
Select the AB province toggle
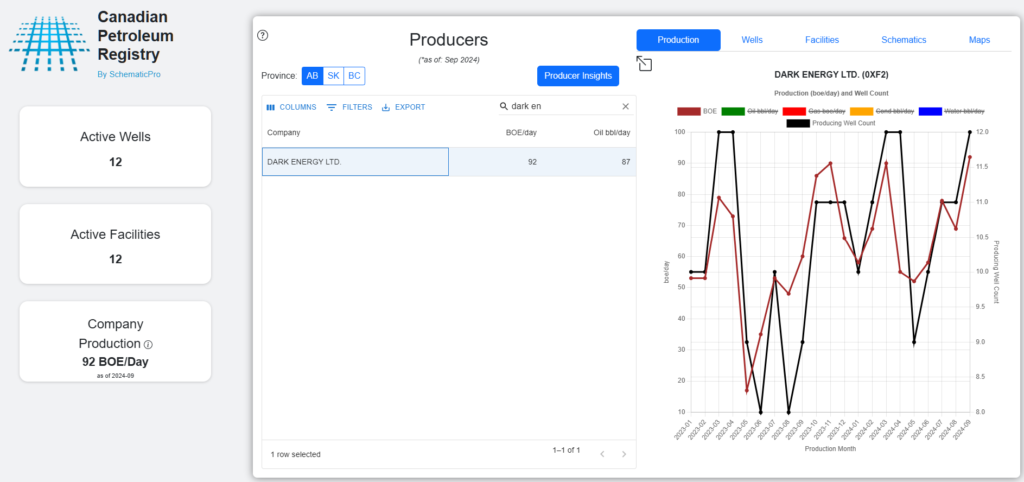312,76
